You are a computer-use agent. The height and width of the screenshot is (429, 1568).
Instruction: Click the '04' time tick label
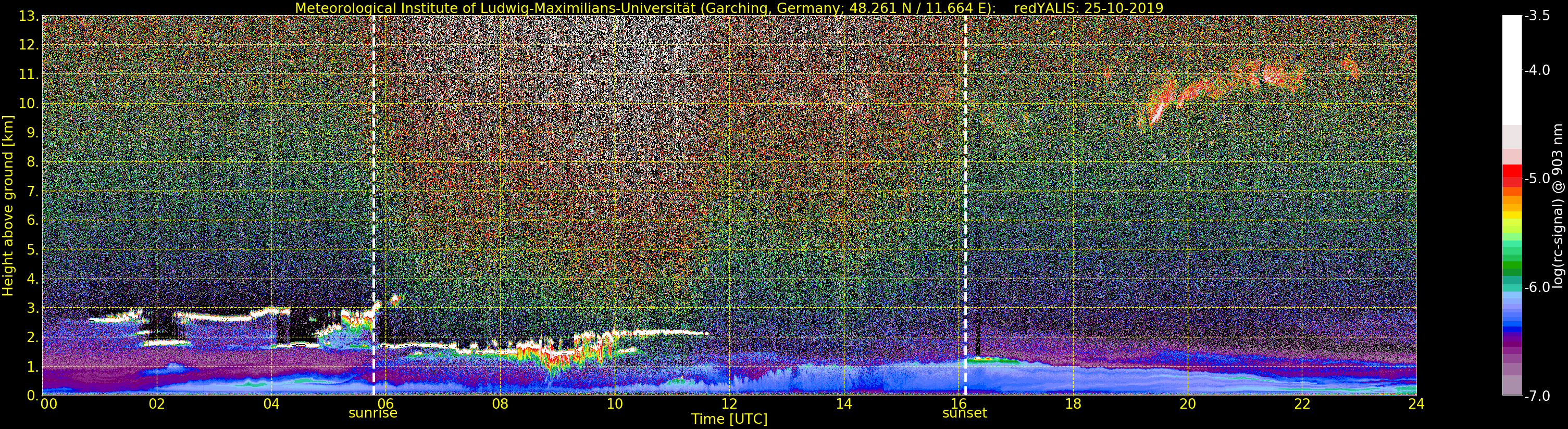click(271, 403)
